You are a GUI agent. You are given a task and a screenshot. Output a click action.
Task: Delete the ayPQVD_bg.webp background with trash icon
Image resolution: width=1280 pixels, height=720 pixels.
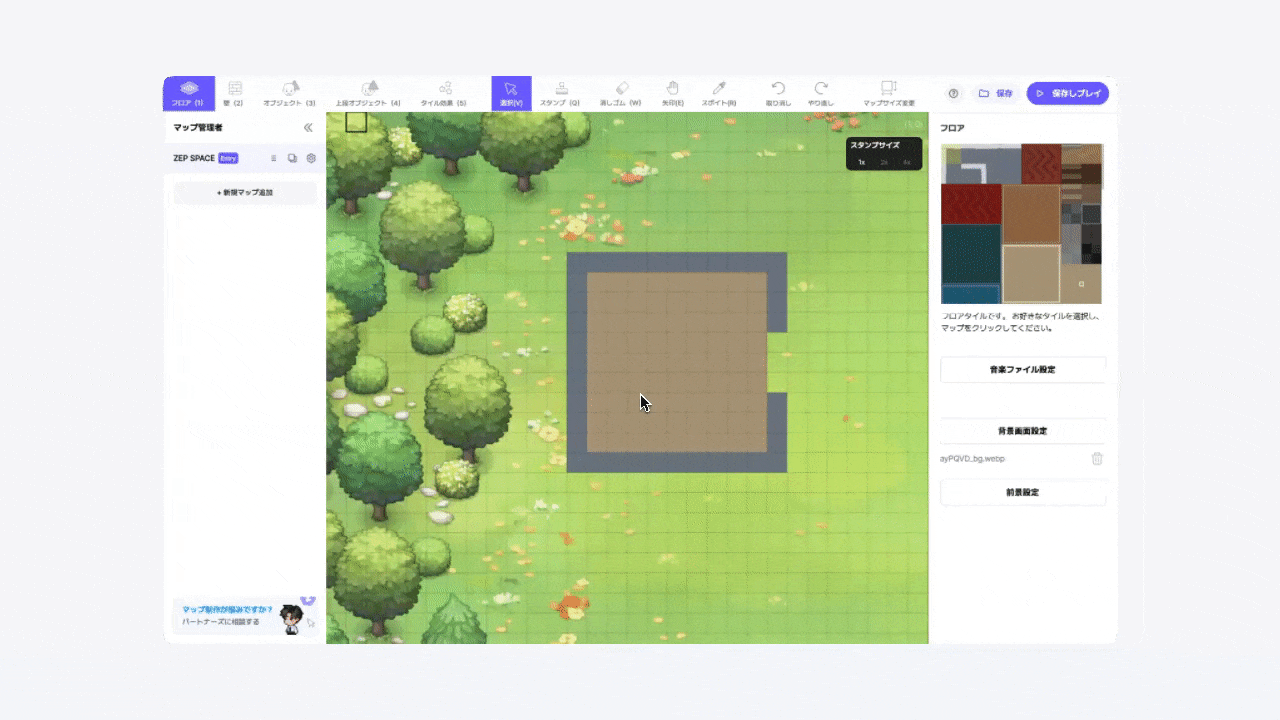click(1097, 458)
